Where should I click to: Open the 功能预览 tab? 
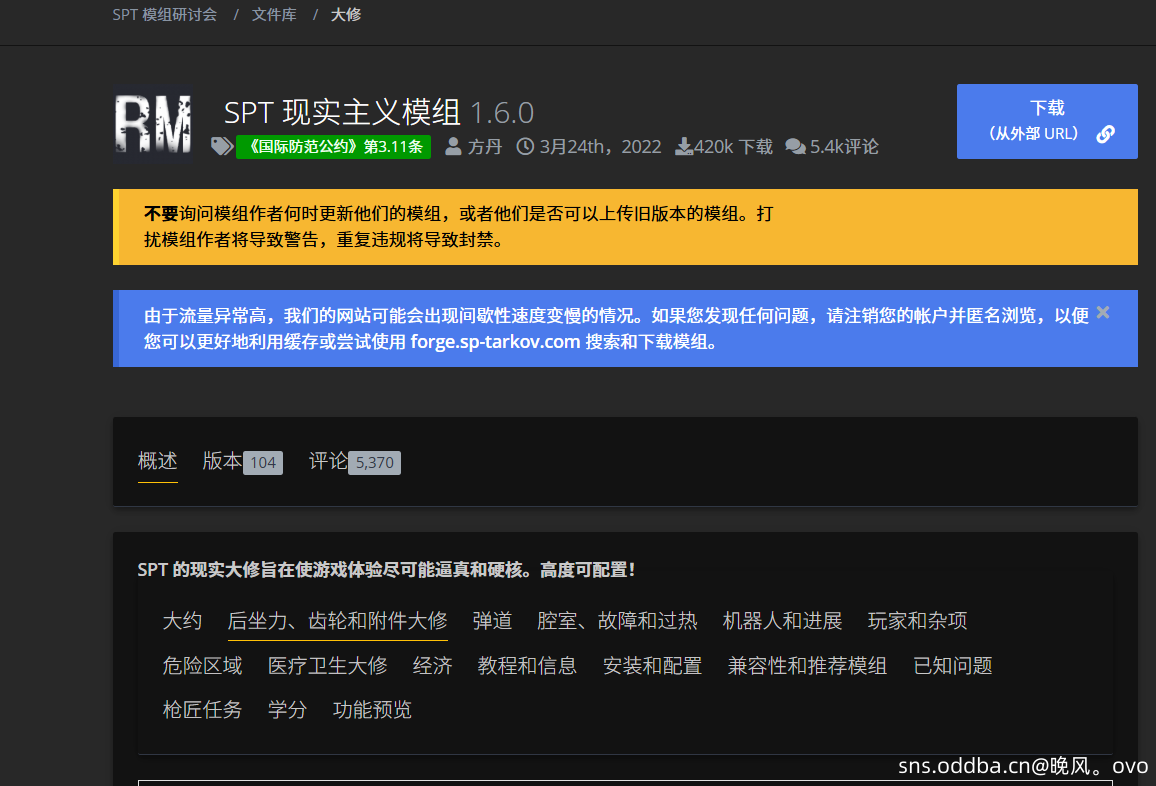(x=372, y=709)
